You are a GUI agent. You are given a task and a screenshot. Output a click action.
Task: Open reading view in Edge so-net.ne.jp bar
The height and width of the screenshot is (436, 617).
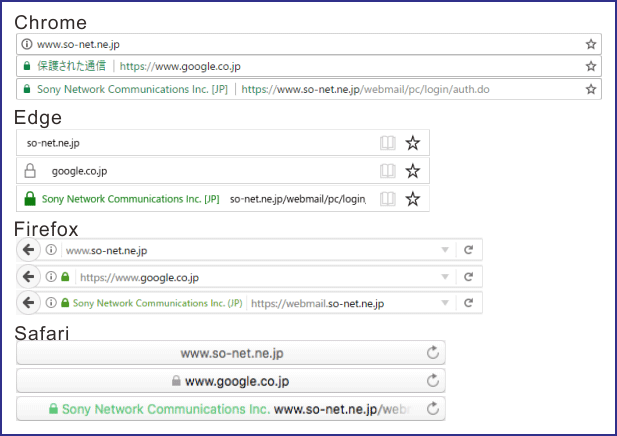pyautogui.click(x=388, y=143)
